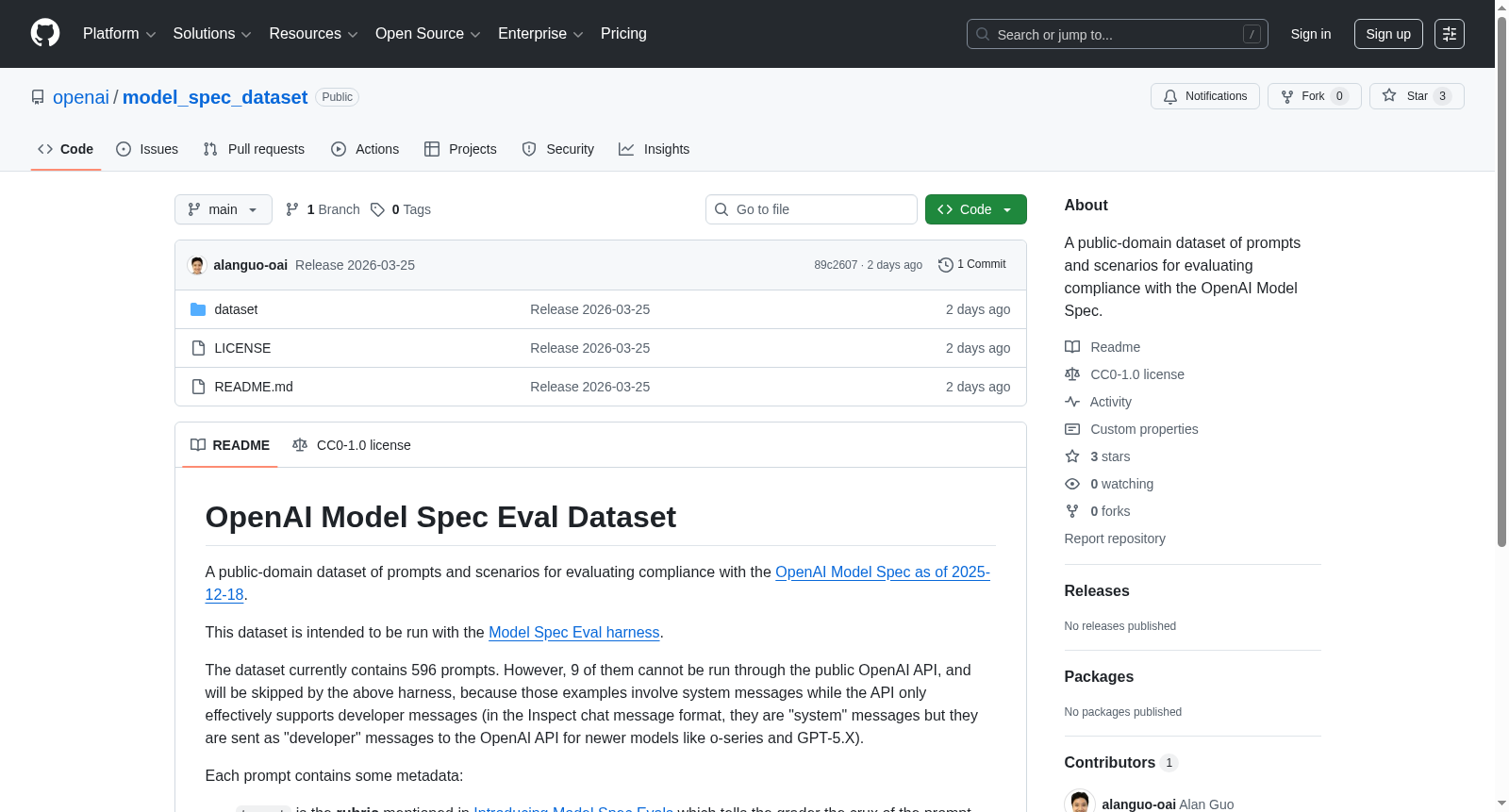The width and height of the screenshot is (1509, 812).
Task: Open the Insights tab
Action: [x=654, y=149]
